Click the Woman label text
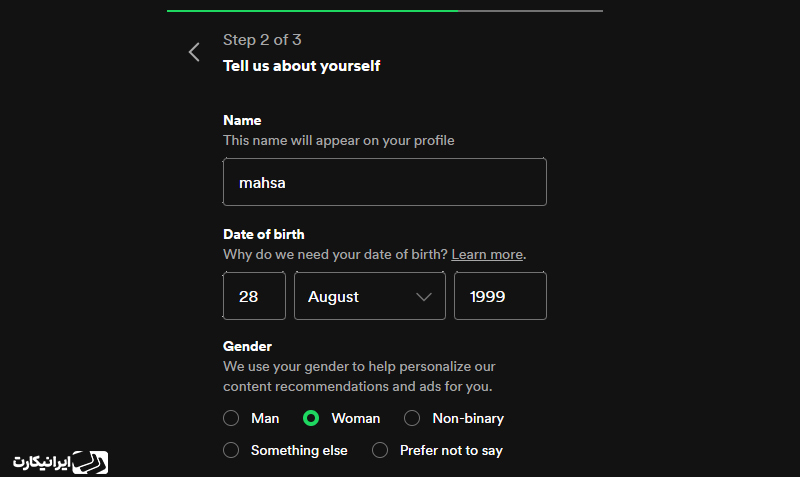Image resolution: width=800 pixels, height=477 pixels. (x=356, y=418)
